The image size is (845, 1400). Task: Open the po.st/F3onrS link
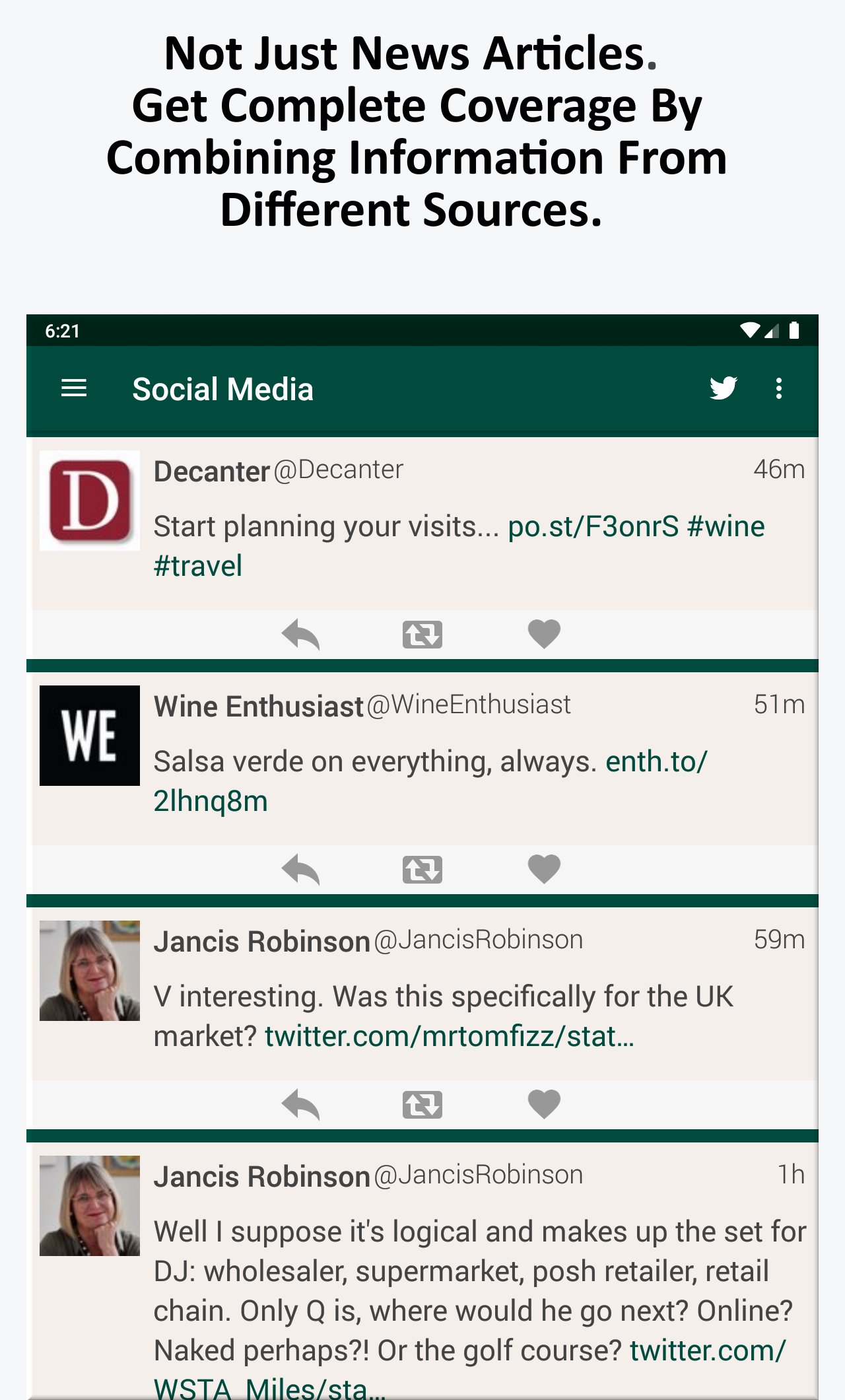pos(593,527)
